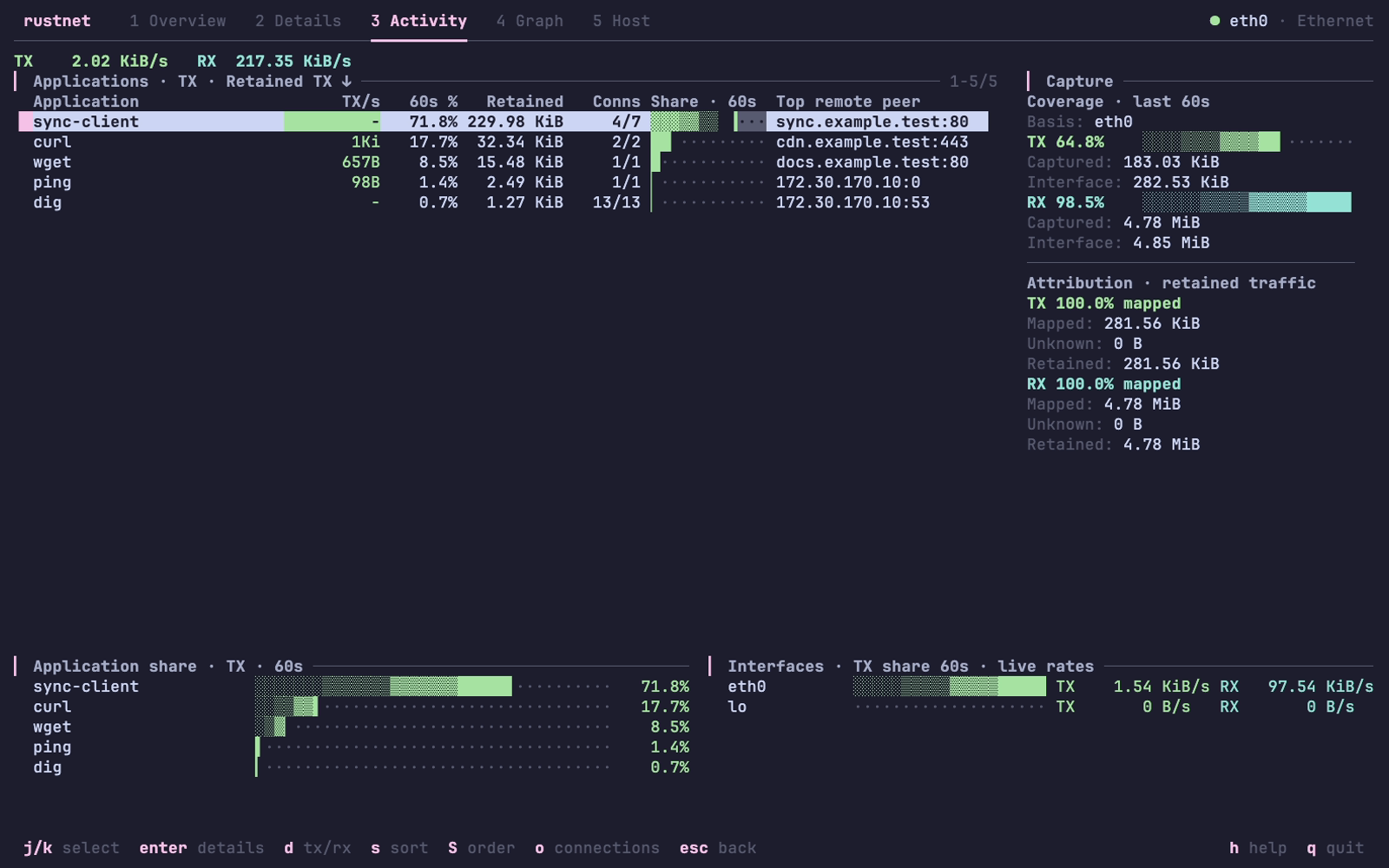
Task: Click eth0 in the Interfaces panel
Action: (747, 687)
